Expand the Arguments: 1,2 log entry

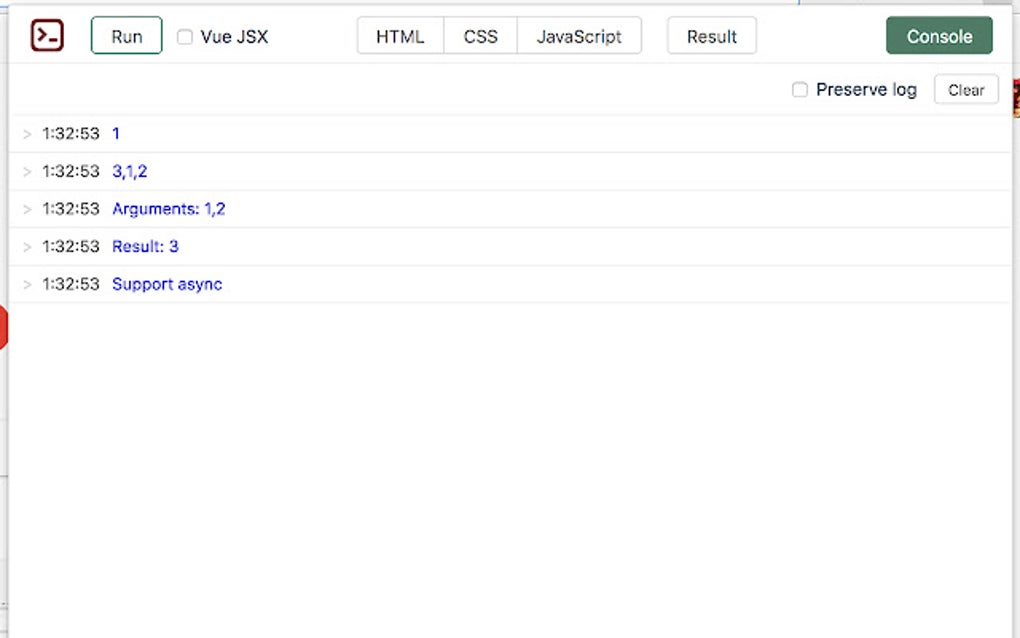pyautogui.click(x=26, y=209)
